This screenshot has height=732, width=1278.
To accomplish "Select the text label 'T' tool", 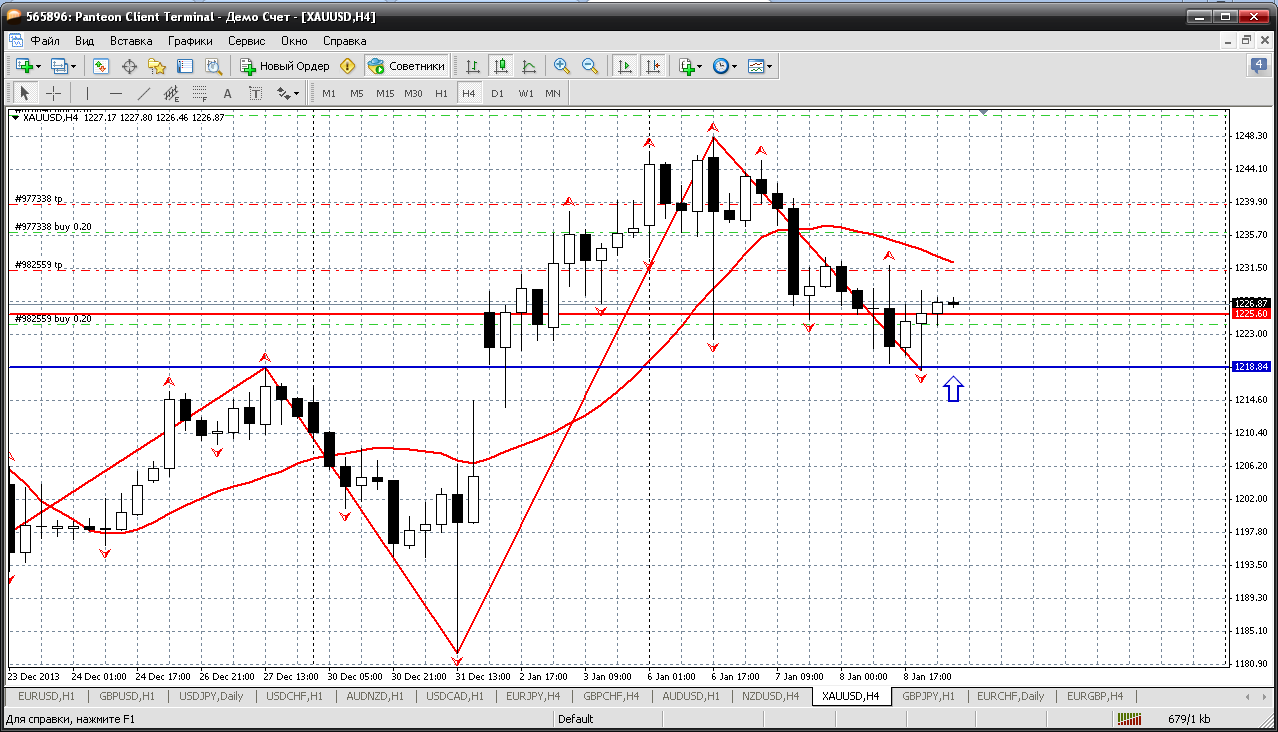I will point(256,93).
